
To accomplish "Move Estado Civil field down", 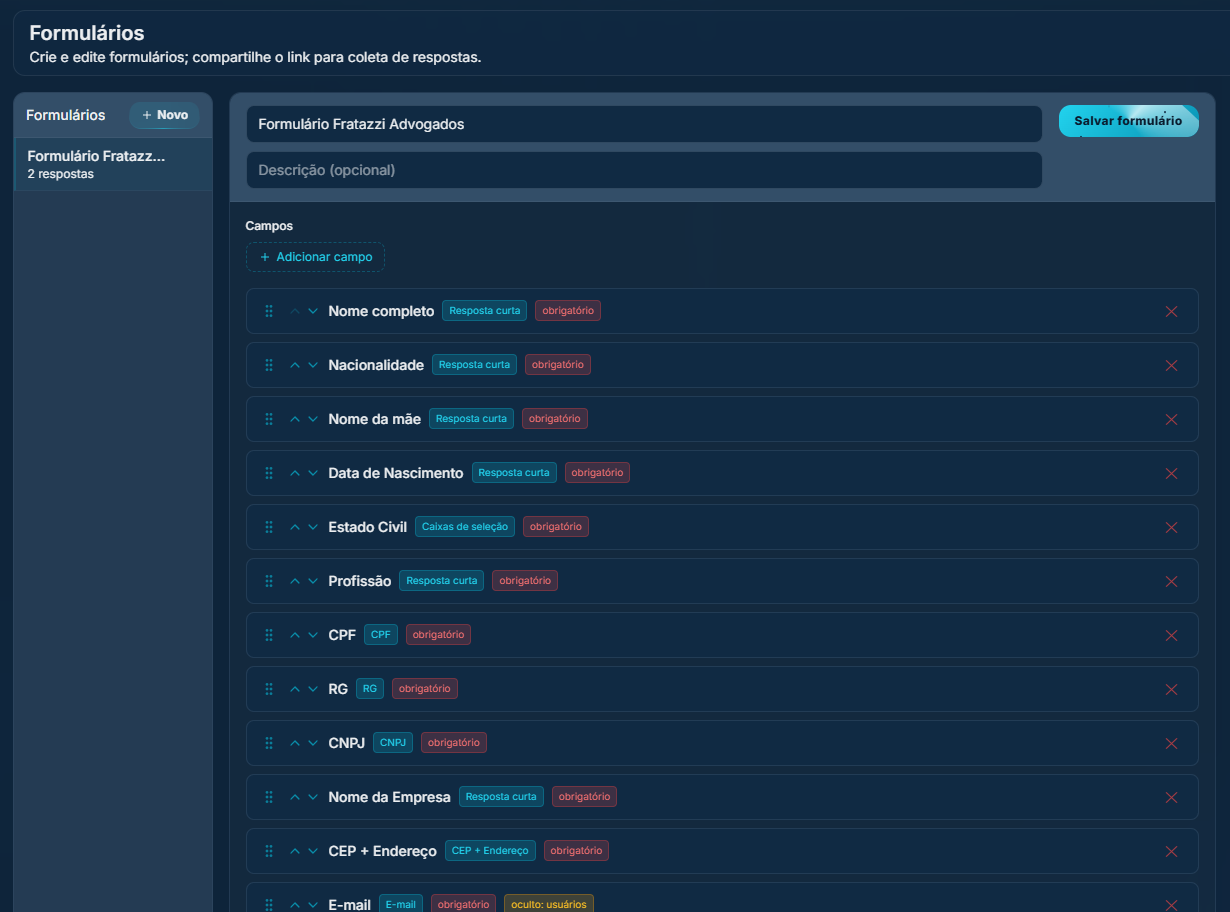I will (x=313, y=527).
